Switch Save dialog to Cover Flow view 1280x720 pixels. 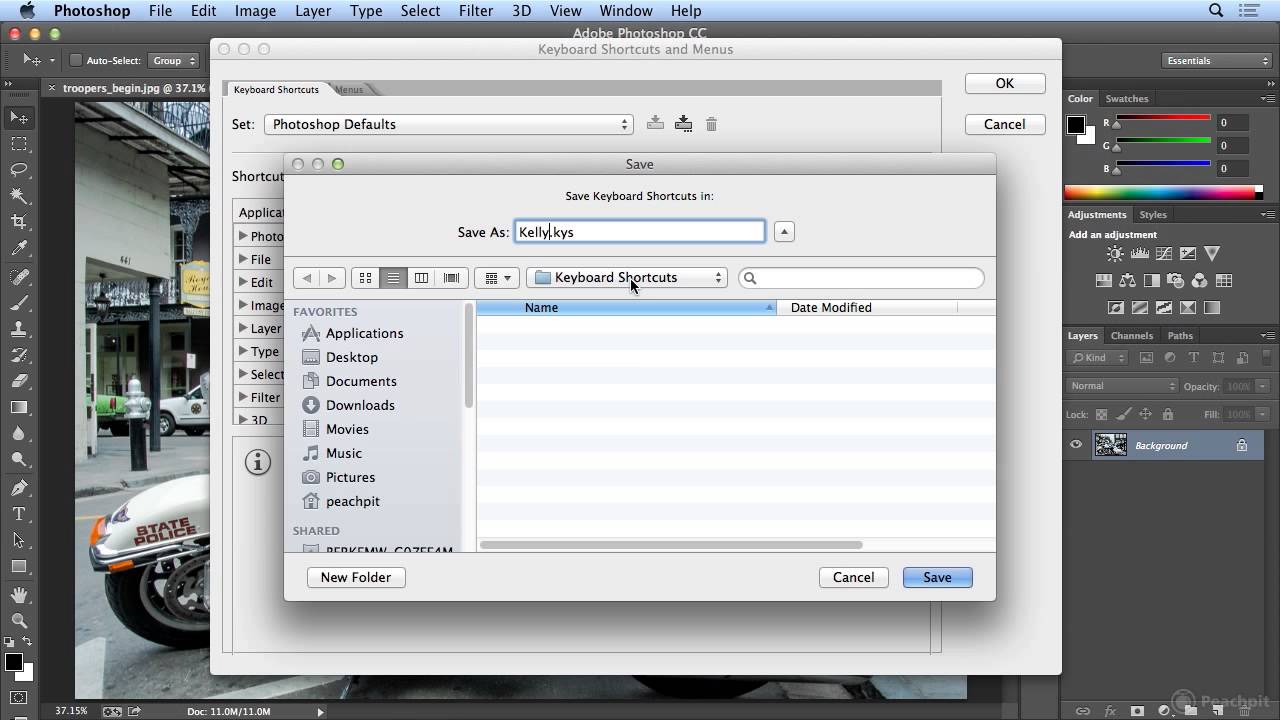click(451, 278)
